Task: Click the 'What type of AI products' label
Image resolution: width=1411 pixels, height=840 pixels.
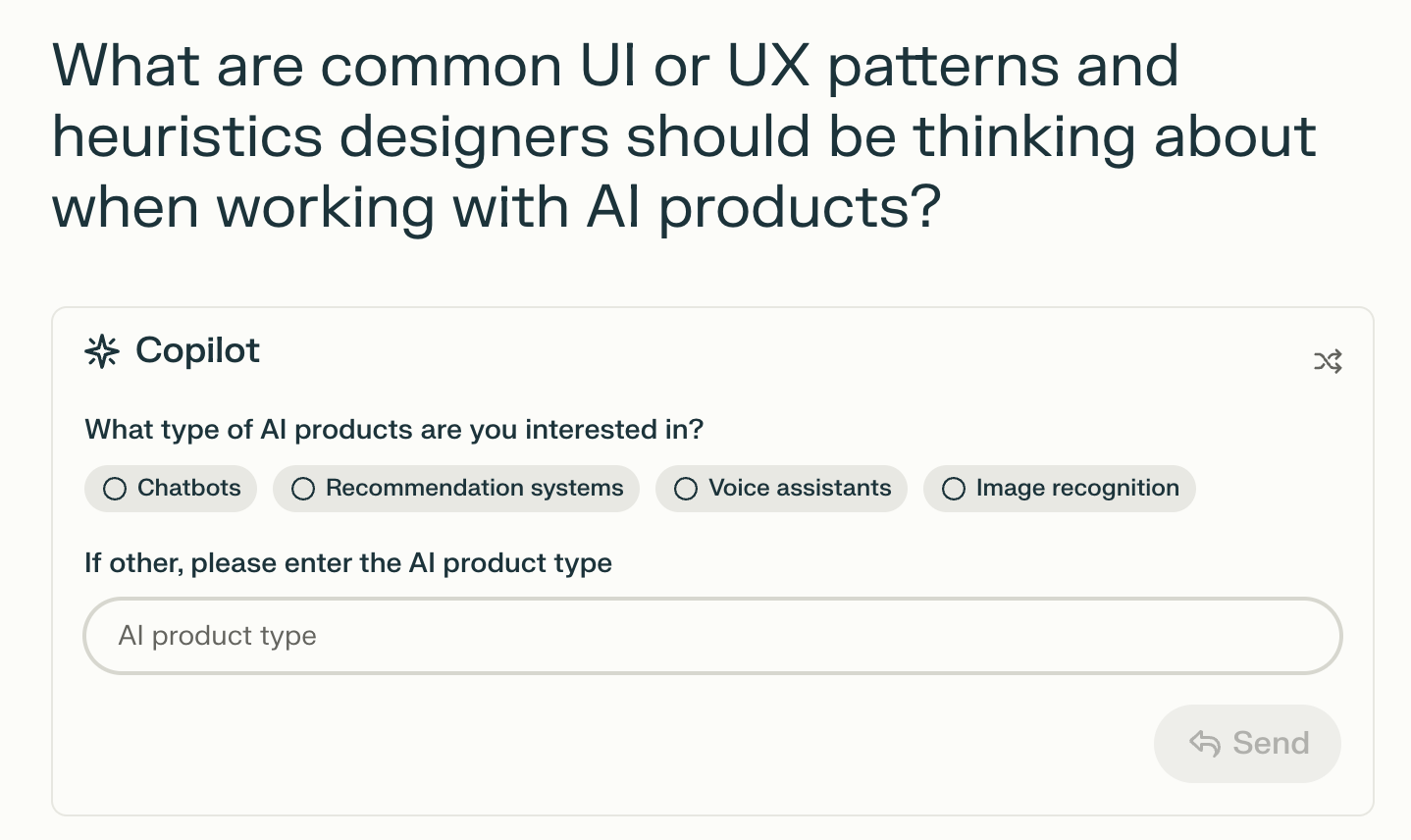Action: click(393, 430)
